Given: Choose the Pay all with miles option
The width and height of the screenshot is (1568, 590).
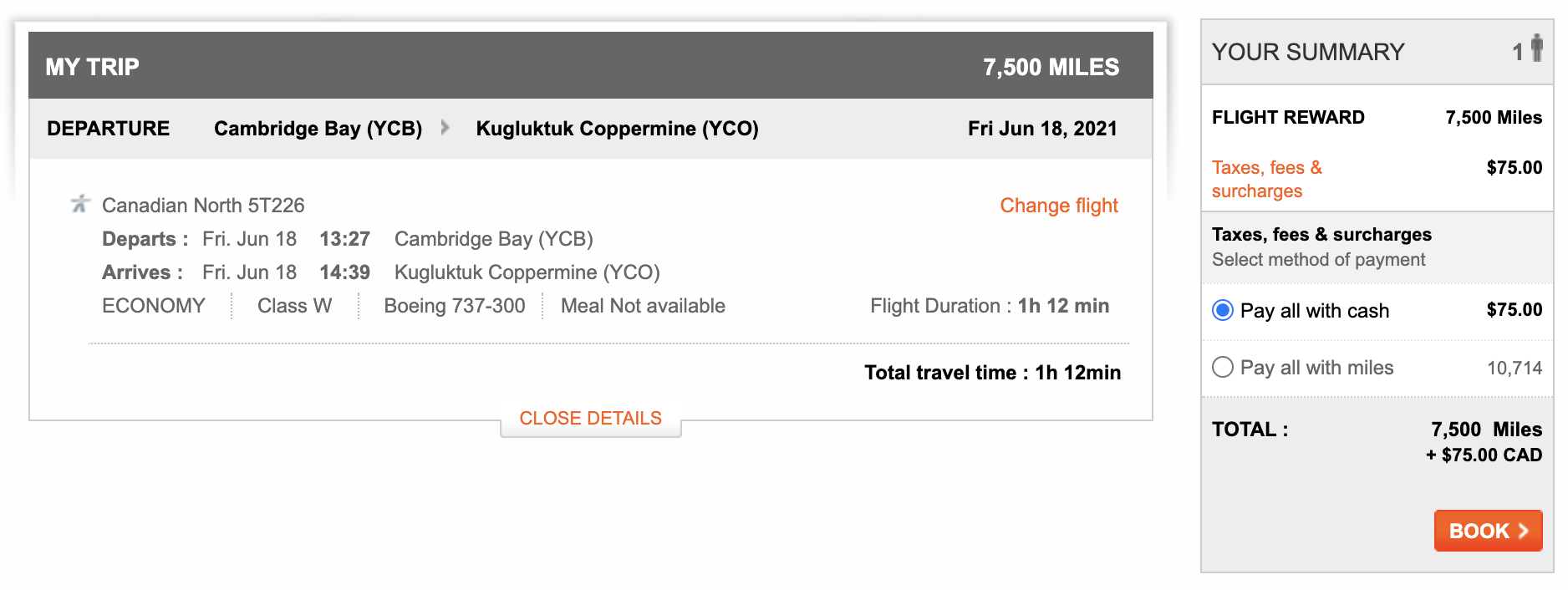Looking at the screenshot, I should coord(1223,368).
